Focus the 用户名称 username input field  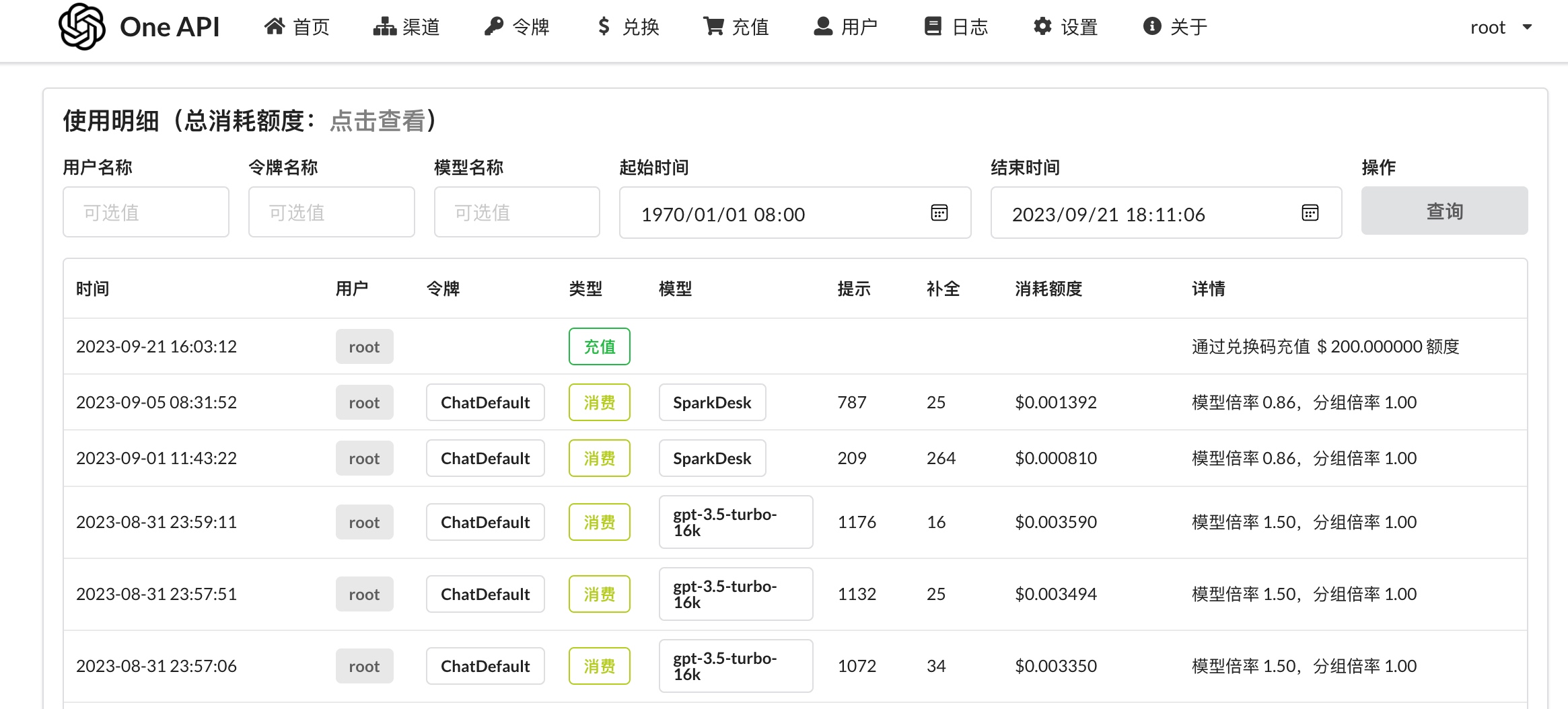pyautogui.click(x=146, y=213)
